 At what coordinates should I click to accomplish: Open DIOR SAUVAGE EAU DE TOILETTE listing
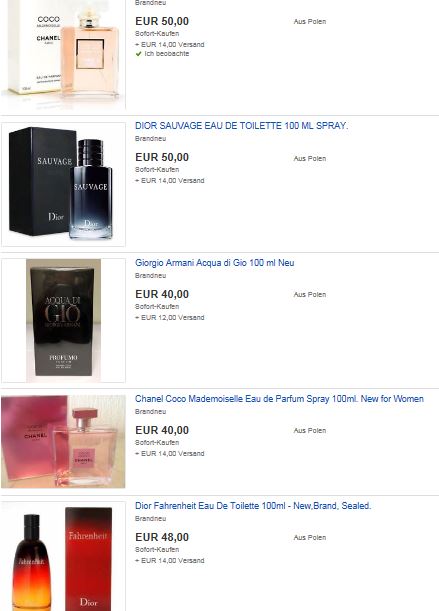[x=242, y=126]
